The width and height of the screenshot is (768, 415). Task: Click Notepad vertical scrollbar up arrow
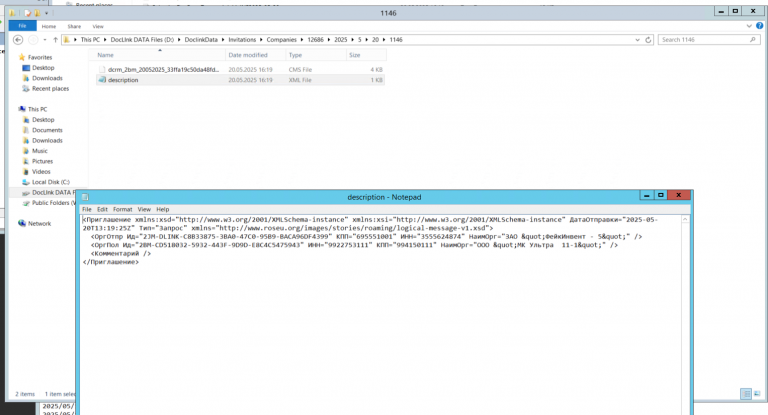(x=685, y=220)
